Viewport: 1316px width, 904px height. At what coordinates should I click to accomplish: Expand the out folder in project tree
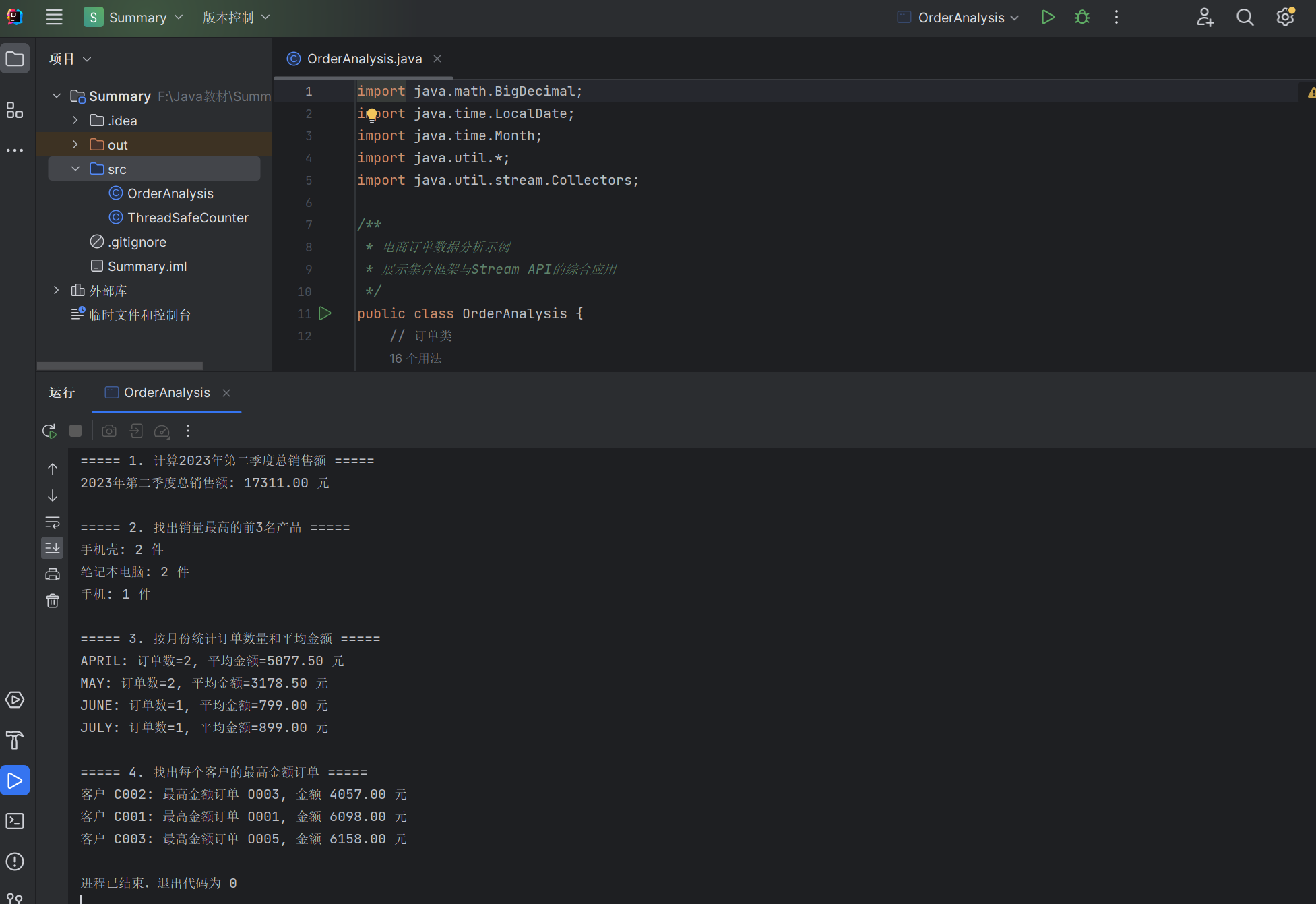(x=75, y=145)
